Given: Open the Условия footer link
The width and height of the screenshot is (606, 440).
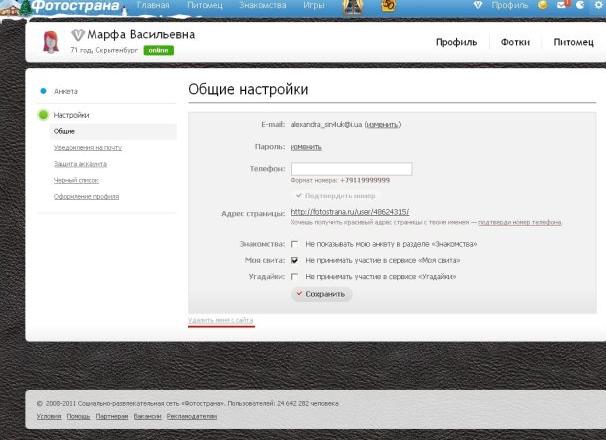Looking at the screenshot, I should (49, 416).
